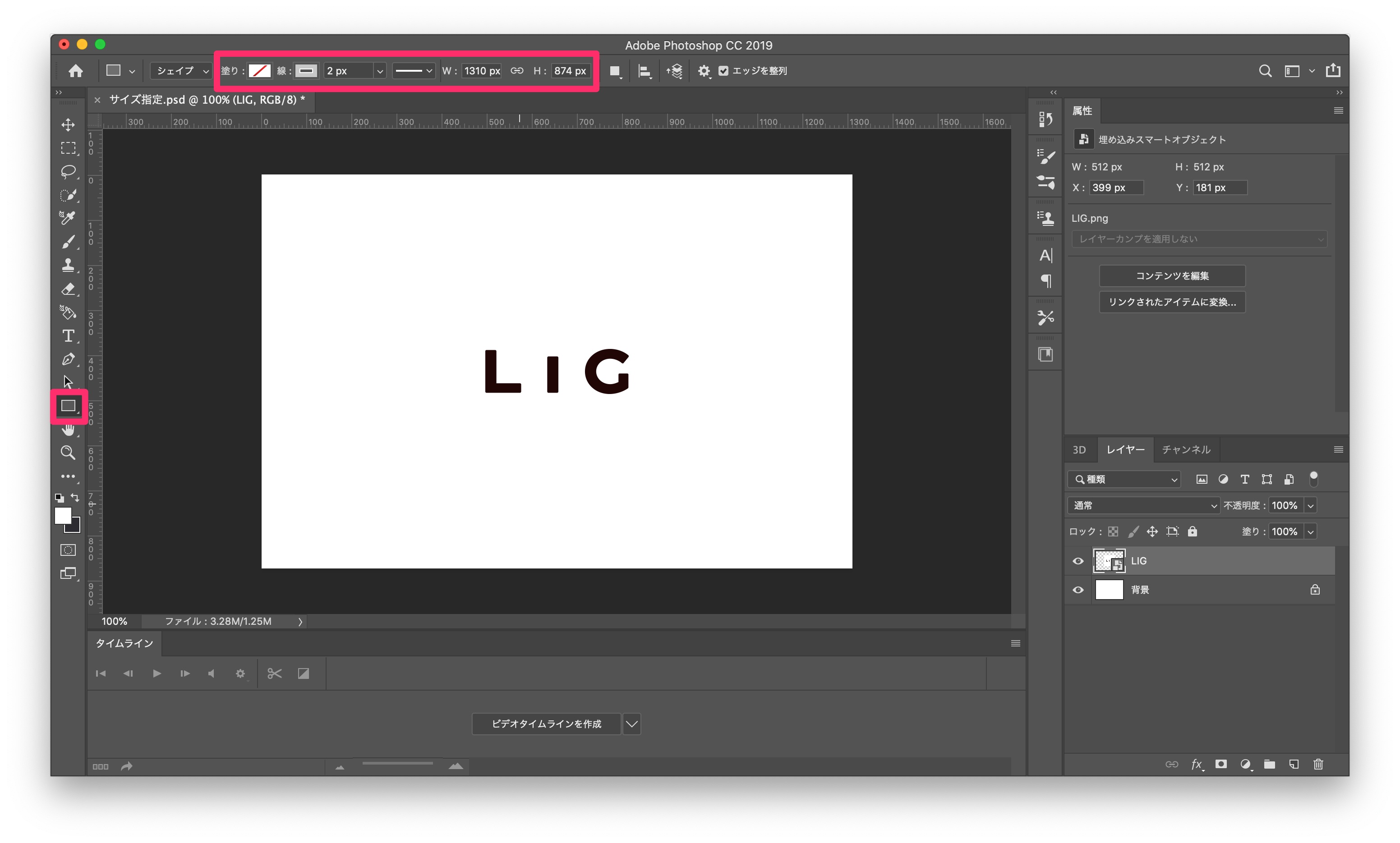Viewport: 1400px width, 843px height.
Task: Select the Pen tool
Action: coord(68,359)
